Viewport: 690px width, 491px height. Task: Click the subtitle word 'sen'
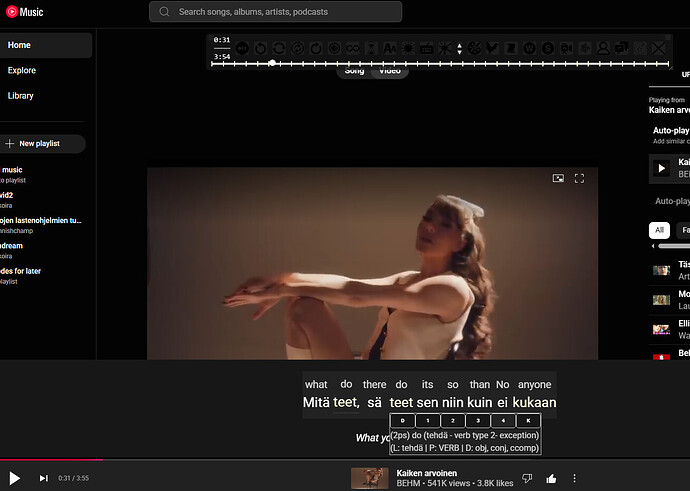point(427,402)
